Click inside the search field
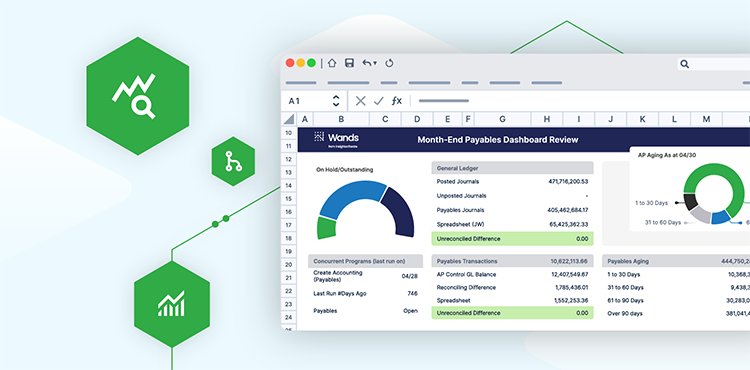750x370 pixels. coord(714,64)
